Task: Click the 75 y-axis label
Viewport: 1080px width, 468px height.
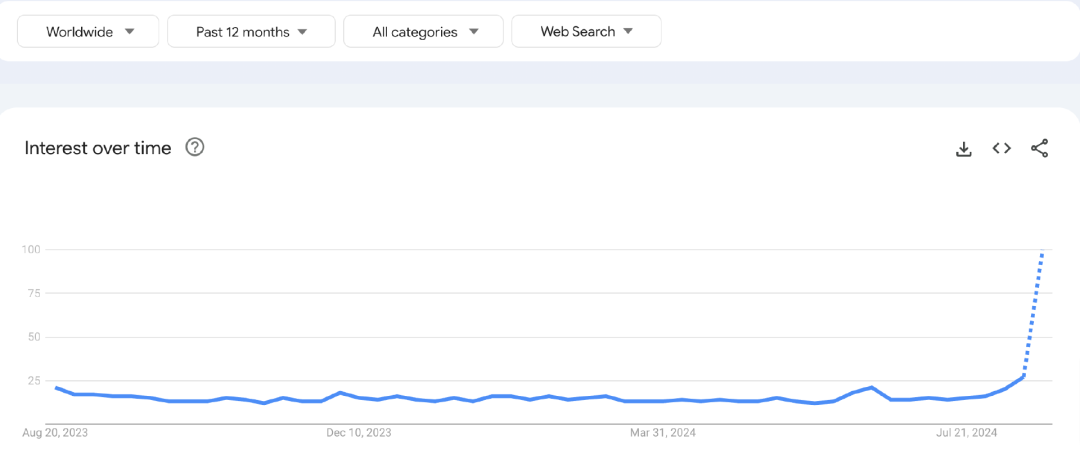Action: pyautogui.click(x=33, y=293)
